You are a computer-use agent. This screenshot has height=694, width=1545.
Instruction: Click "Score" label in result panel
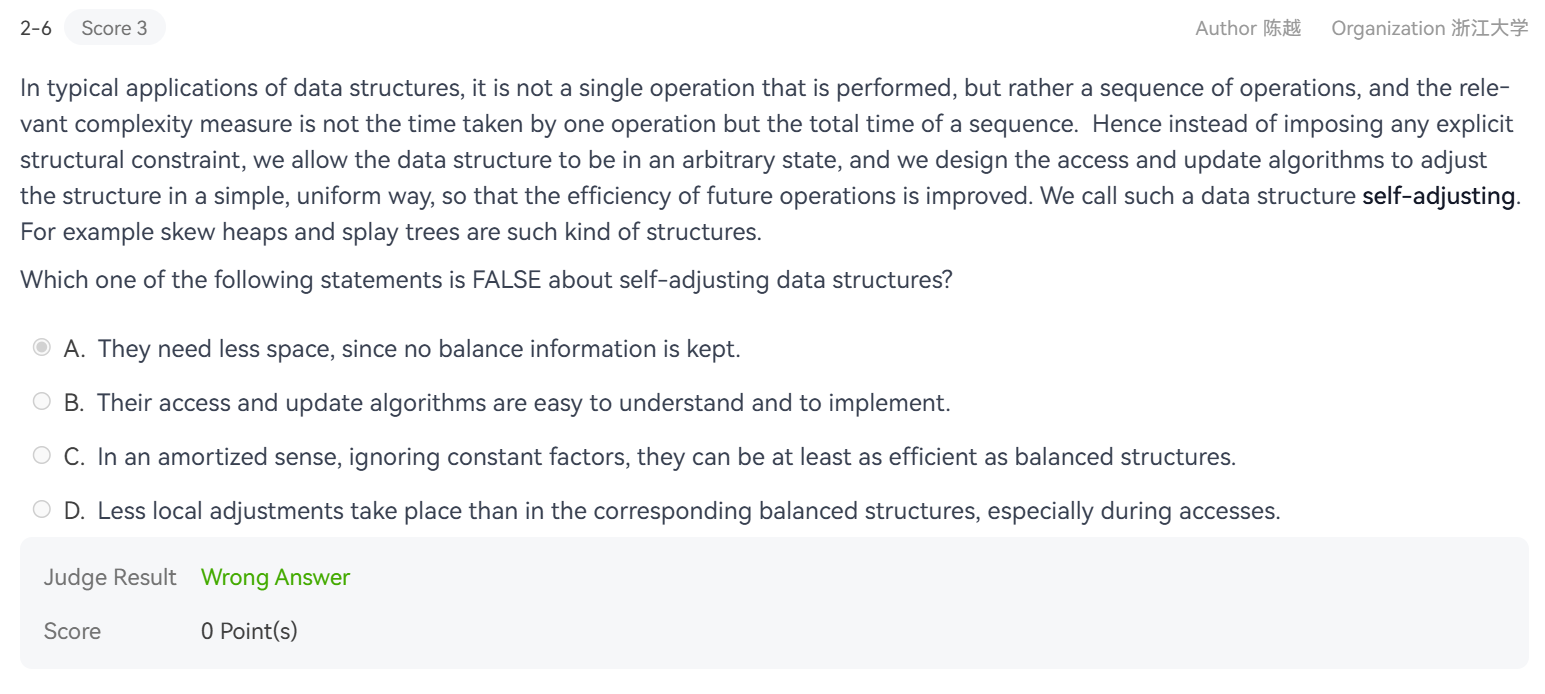(x=72, y=632)
